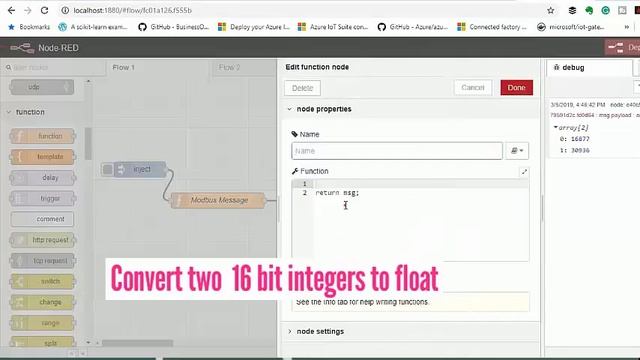Select the http request palette node
640x360 pixels.
tap(43, 240)
